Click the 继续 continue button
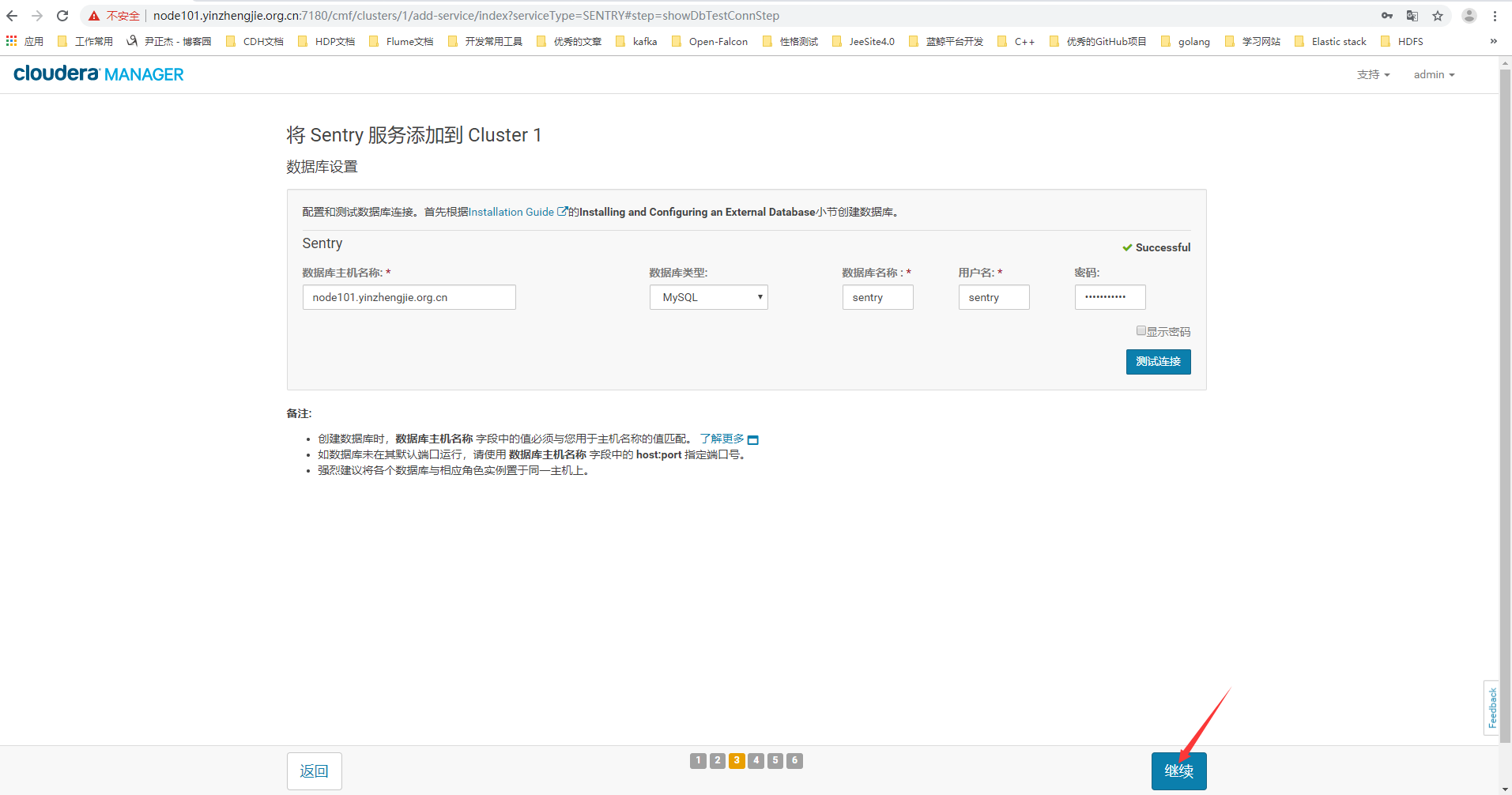 1178,771
